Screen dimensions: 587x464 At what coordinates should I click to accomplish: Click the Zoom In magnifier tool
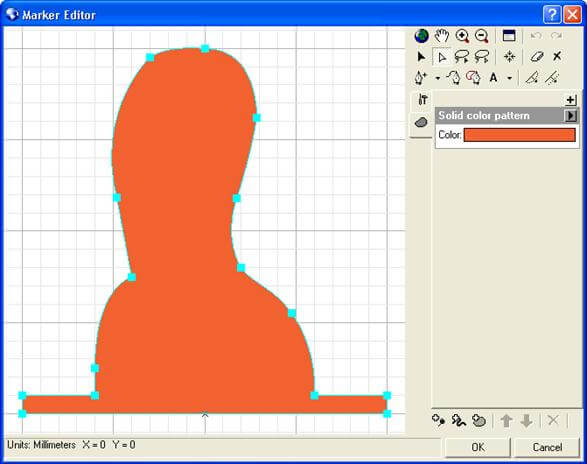pyautogui.click(x=462, y=36)
